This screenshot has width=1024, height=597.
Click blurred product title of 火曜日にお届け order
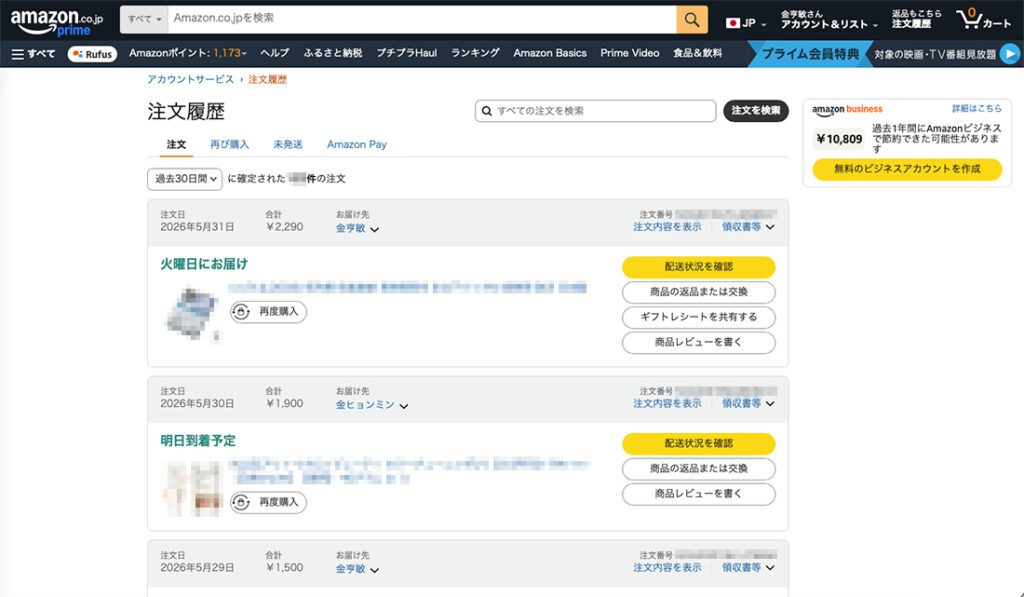[408, 287]
